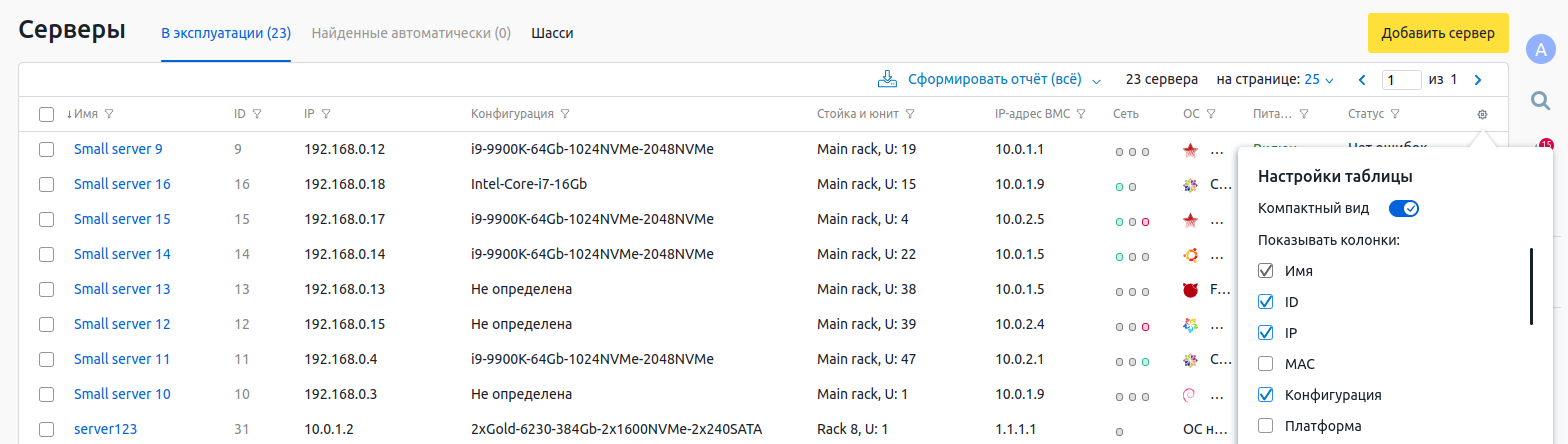Switch to the Шасси tab
Screen dimensions: 1568x444
[552, 33]
